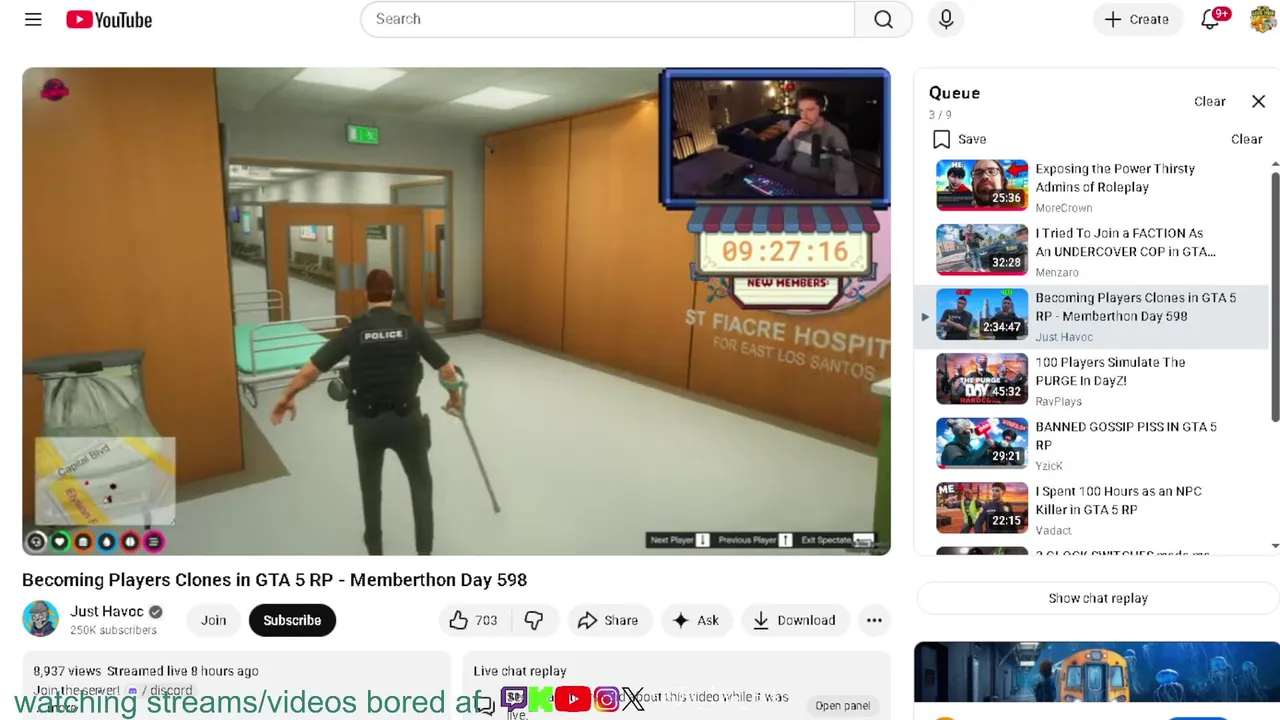Open Vadact channel name in queue
1280x720 pixels.
pyautogui.click(x=1053, y=530)
